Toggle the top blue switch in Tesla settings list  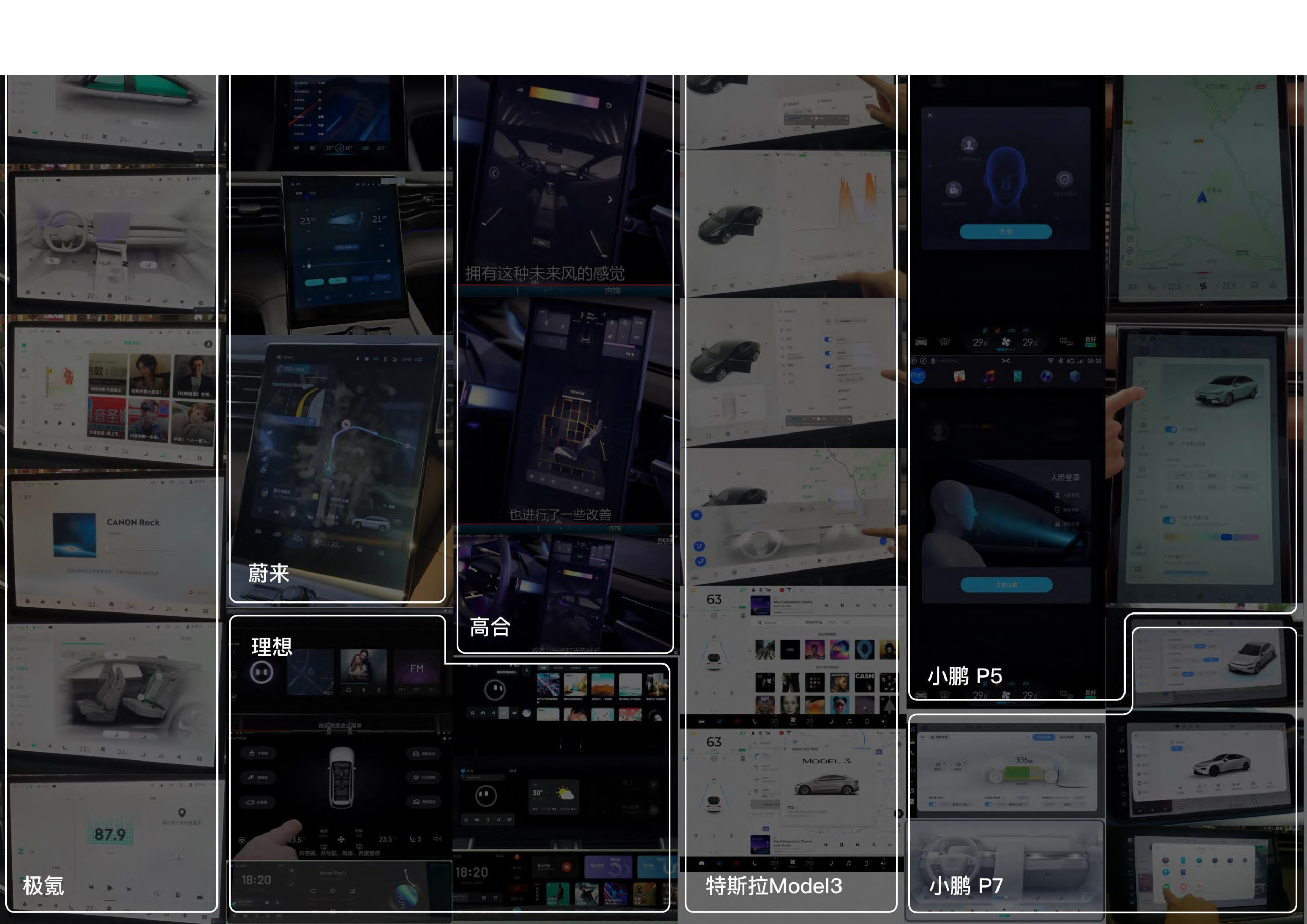[828, 340]
